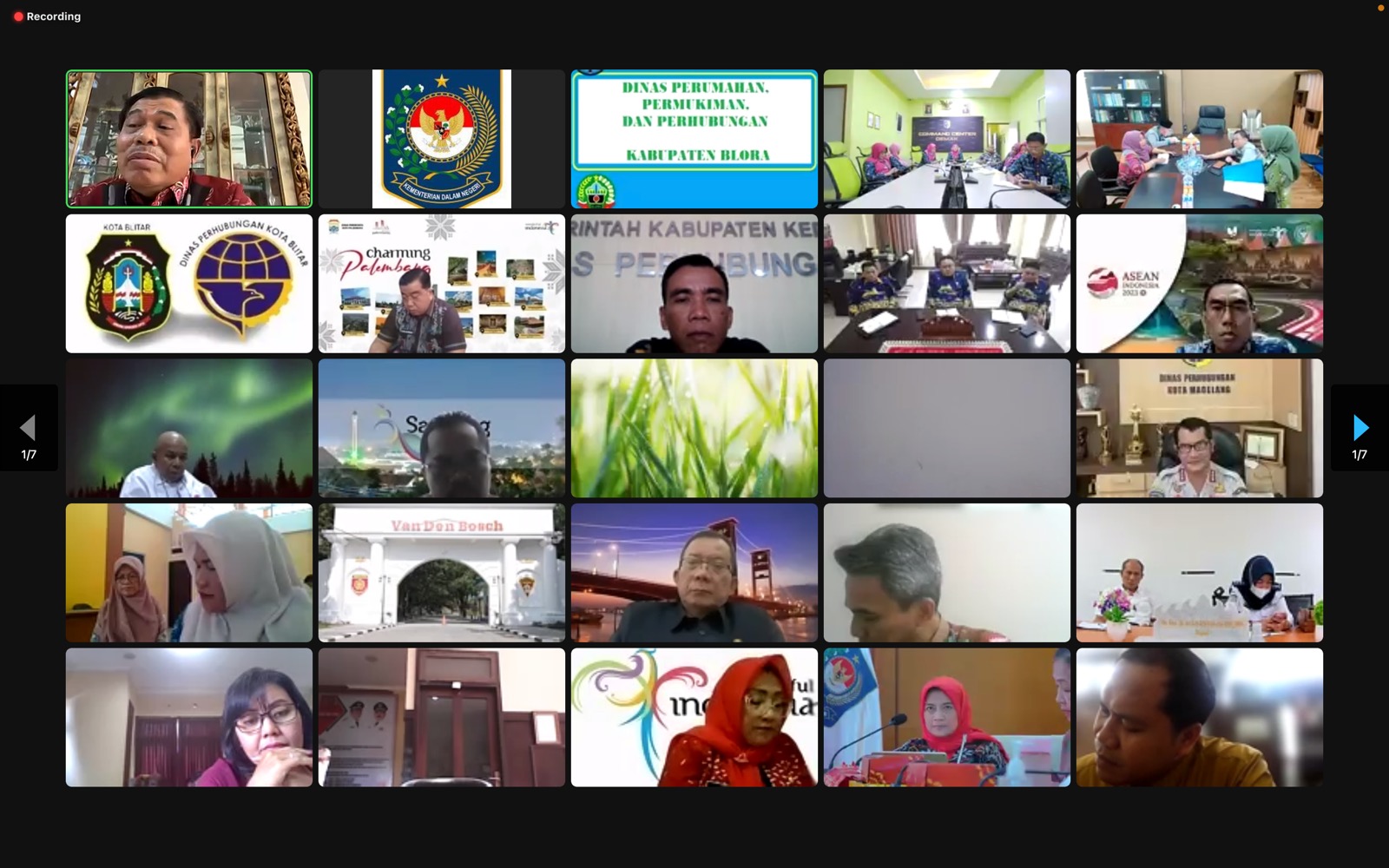Go to next gallery page with right arrow
The height and width of the screenshot is (868, 1389).
click(x=1359, y=427)
